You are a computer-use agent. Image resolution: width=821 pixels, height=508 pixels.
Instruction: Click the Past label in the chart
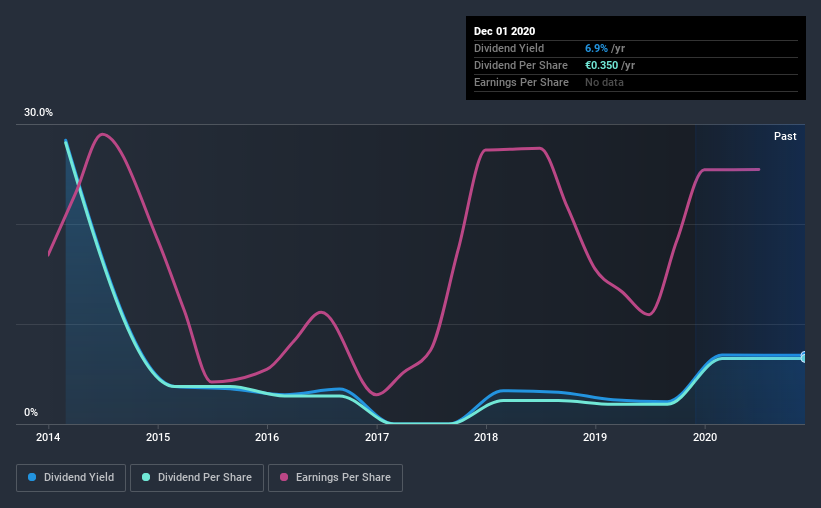click(x=785, y=136)
